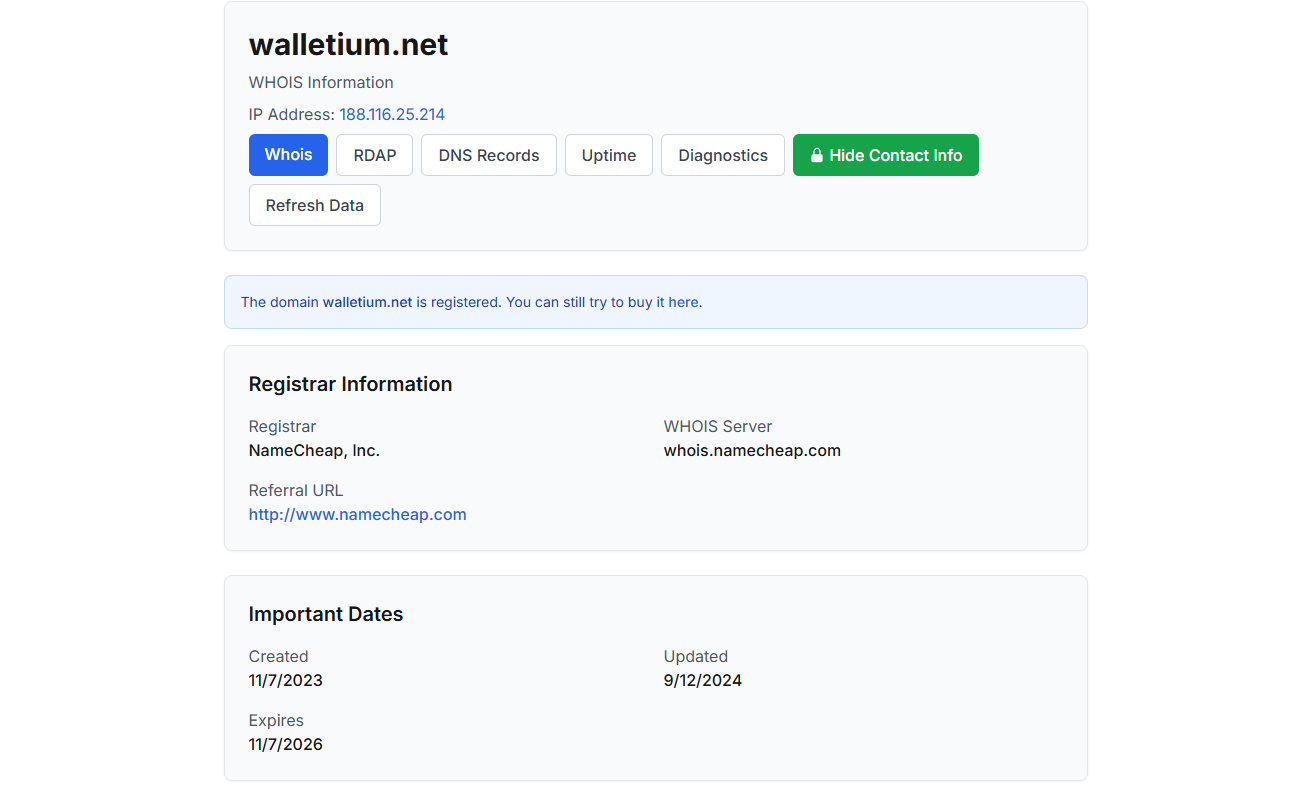The width and height of the screenshot is (1295, 792).
Task: Click the Important Dates section heading
Action: [326, 615]
